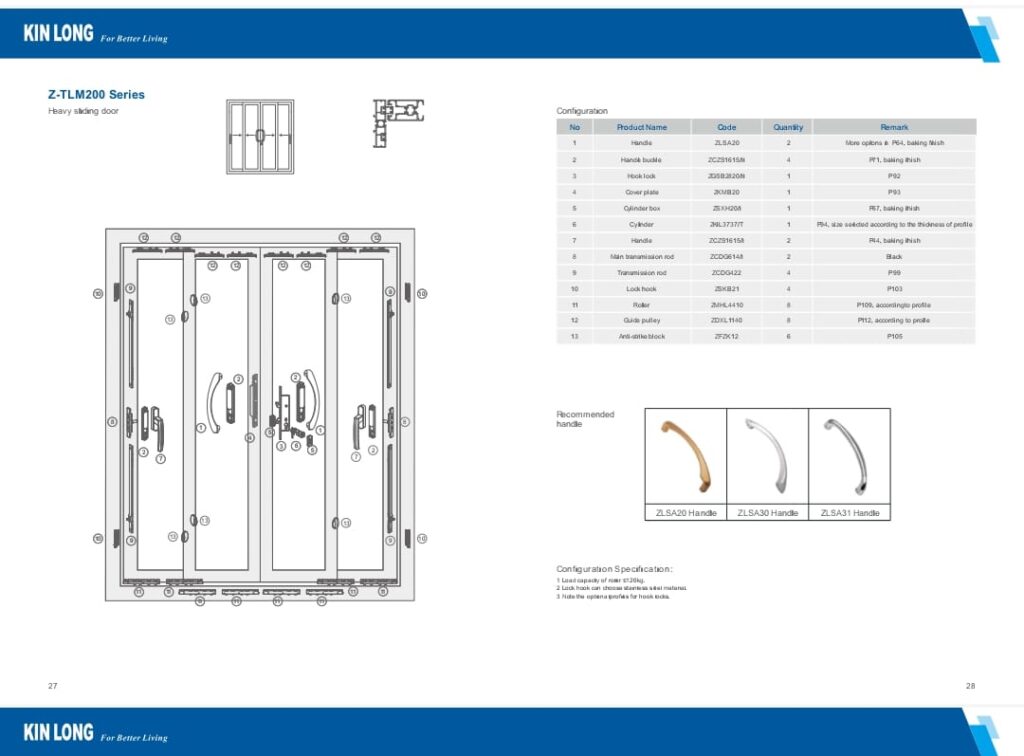This screenshot has width=1024, height=756.
Task: Click the Cylinder box product name cell
Action: pyautogui.click(x=641, y=208)
